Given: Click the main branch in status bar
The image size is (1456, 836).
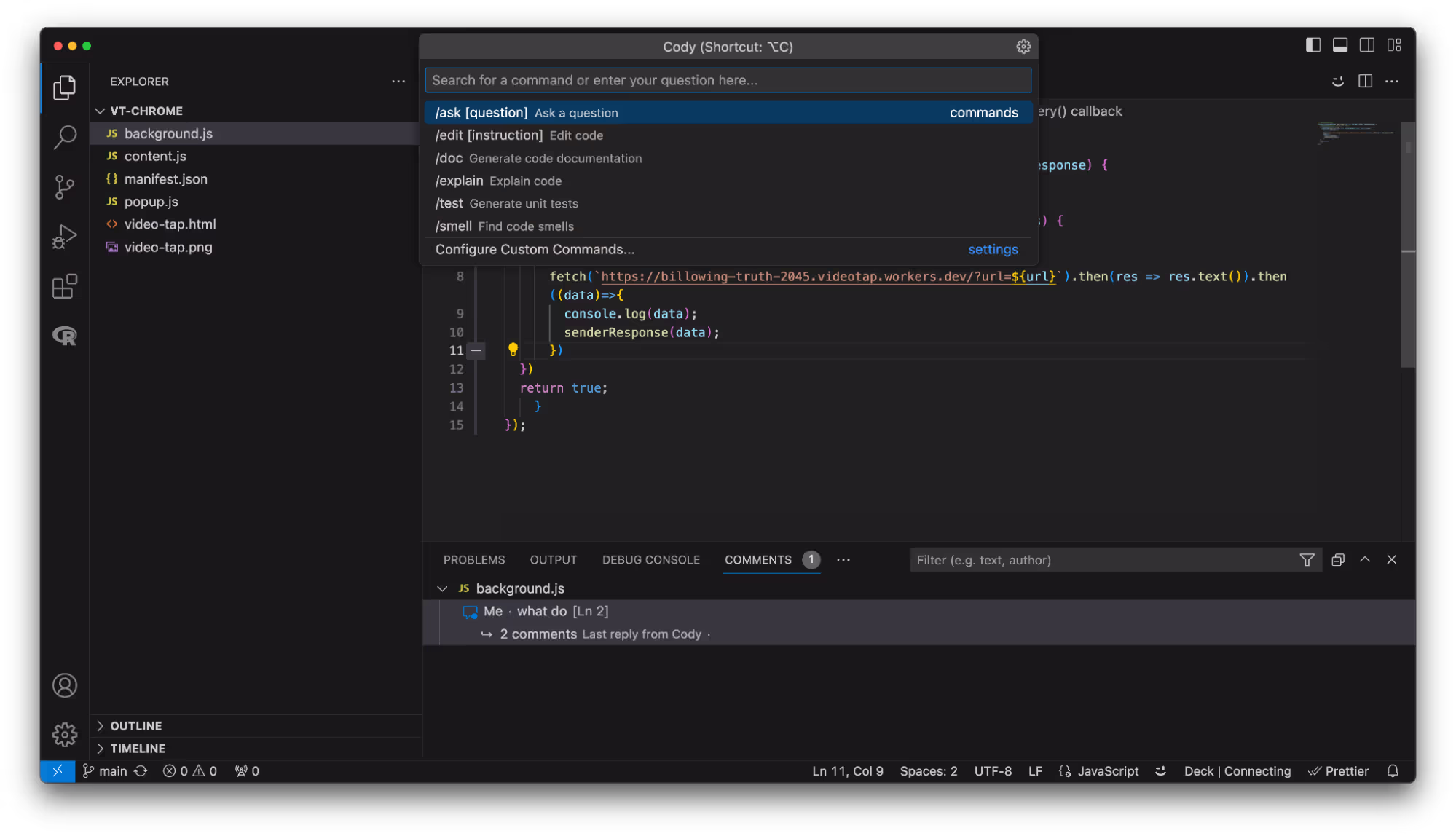Looking at the screenshot, I should [x=105, y=770].
